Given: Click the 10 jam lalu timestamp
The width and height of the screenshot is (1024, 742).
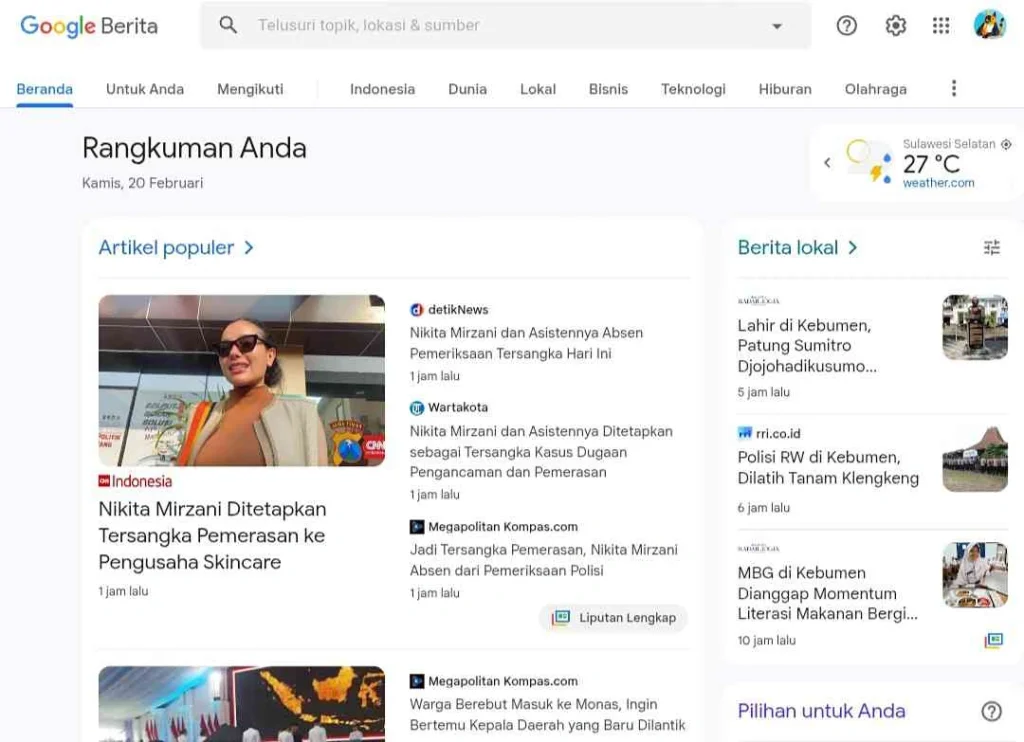Looking at the screenshot, I should click(x=767, y=641).
